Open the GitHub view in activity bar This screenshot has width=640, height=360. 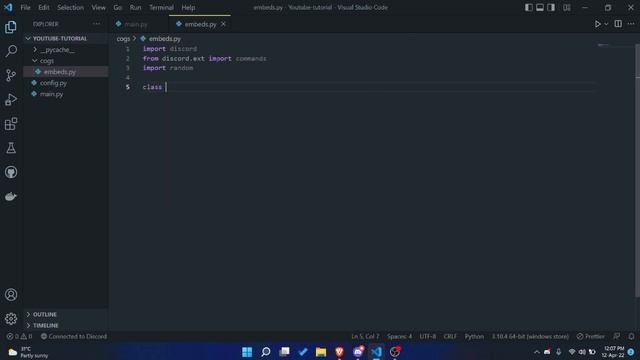[x=11, y=172]
